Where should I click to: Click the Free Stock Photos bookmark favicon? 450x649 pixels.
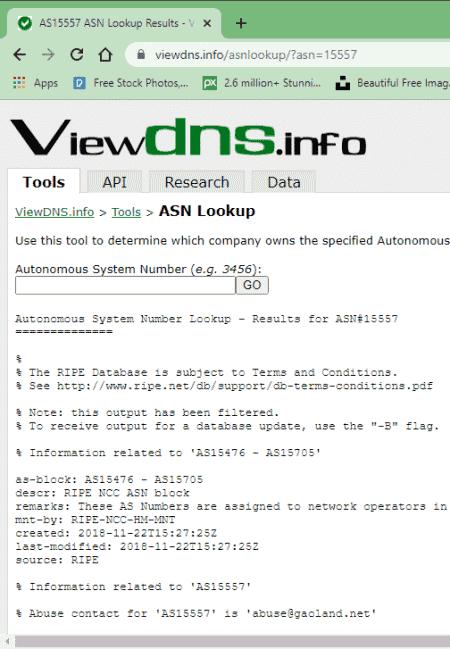(79, 84)
